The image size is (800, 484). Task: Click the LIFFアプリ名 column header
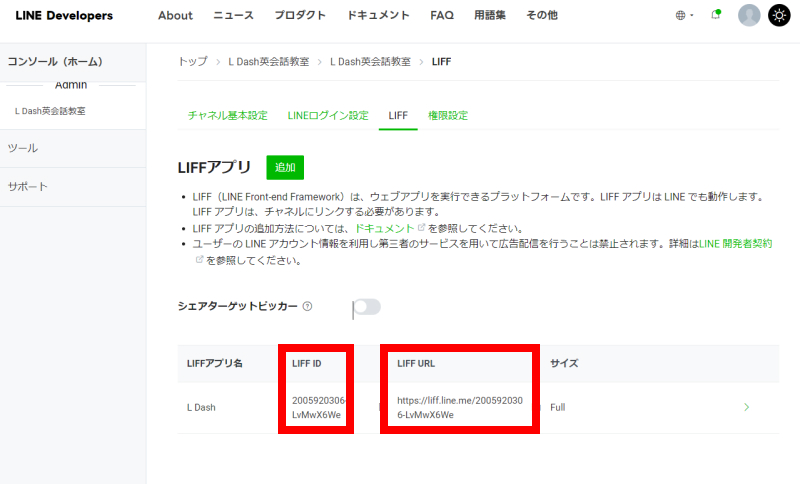click(x=215, y=364)
